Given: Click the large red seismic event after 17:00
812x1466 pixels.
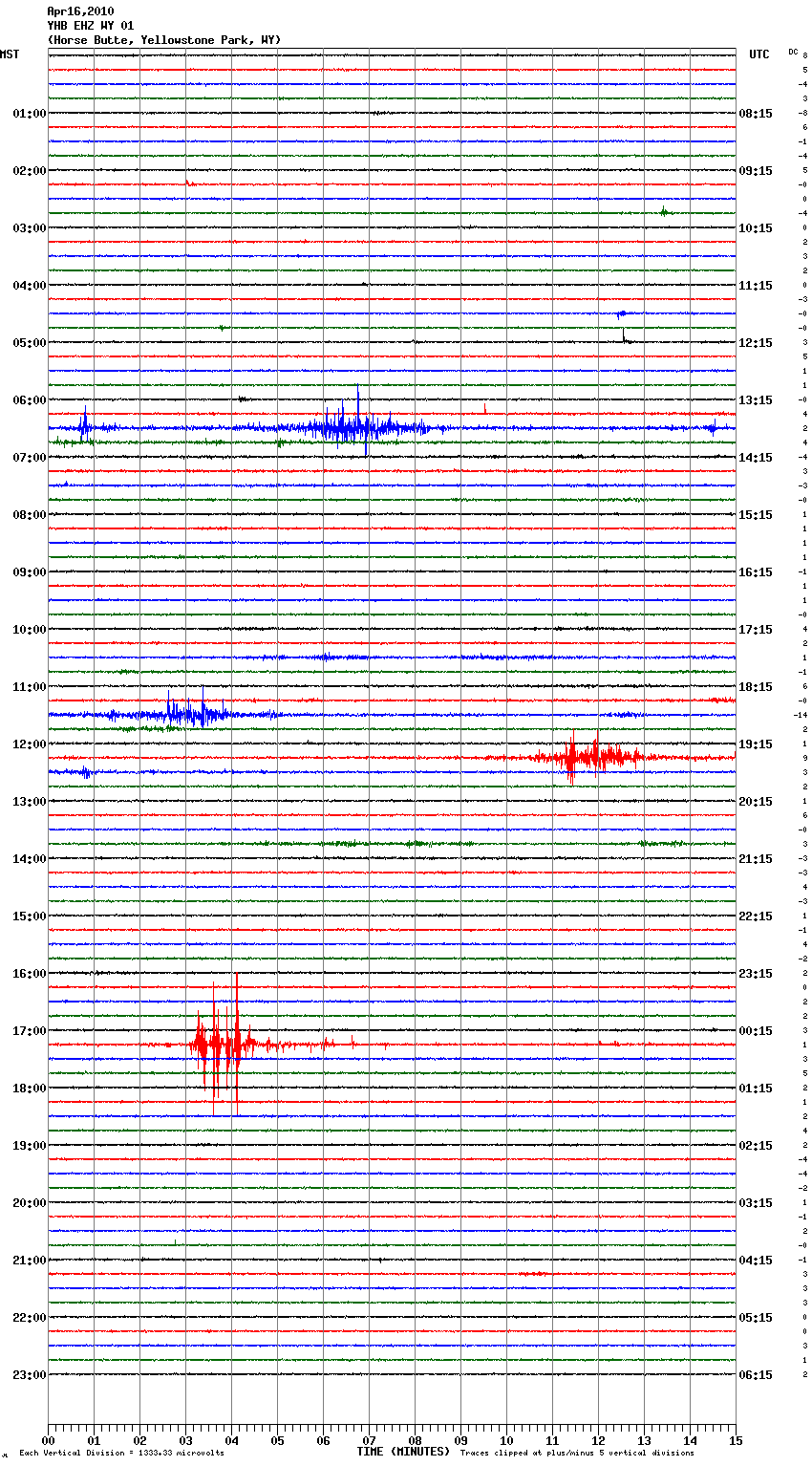Looking at the screenshot, I should (x=222, y=1045).
